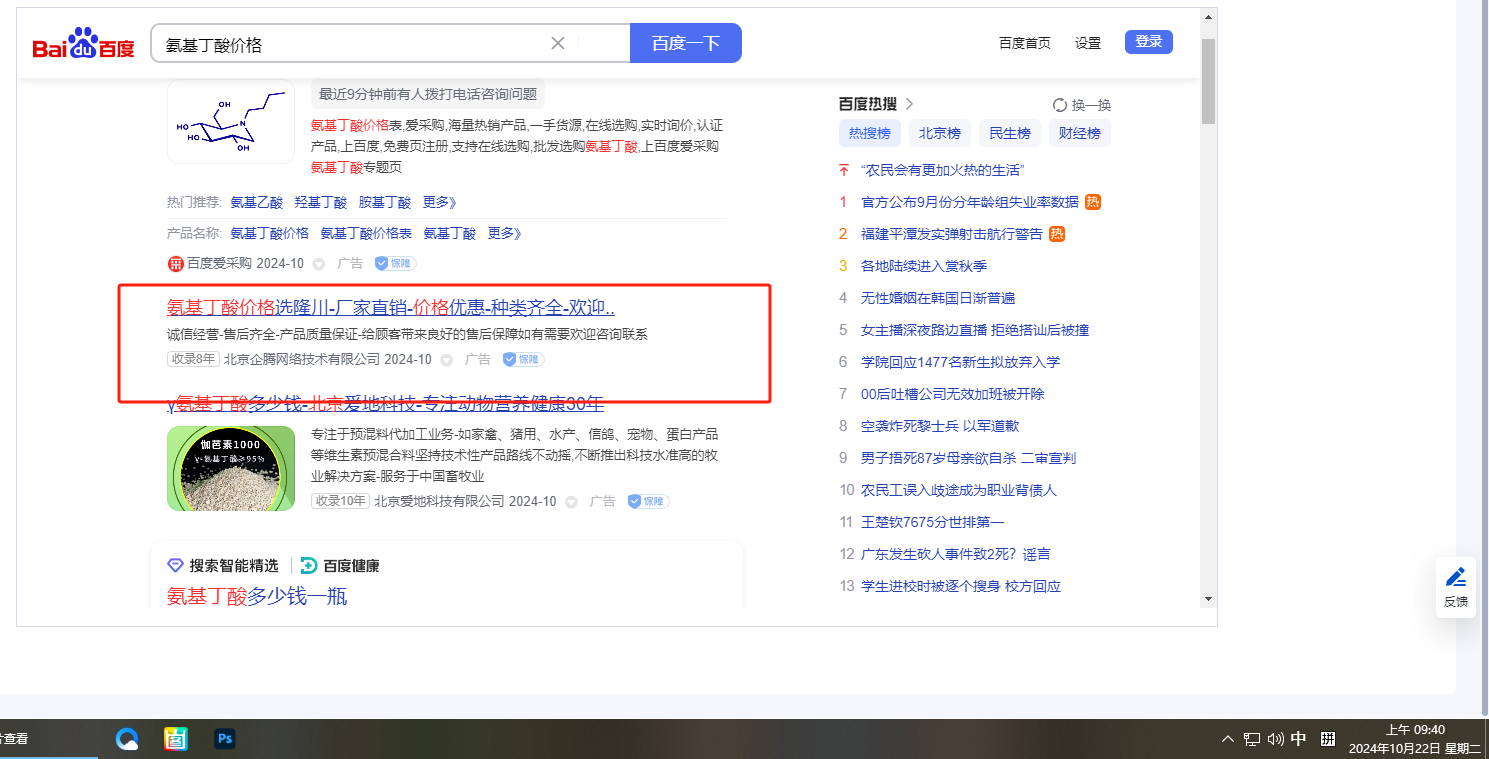
Task: Click the 换一换 refresh icon
Action: point(1060,105)
